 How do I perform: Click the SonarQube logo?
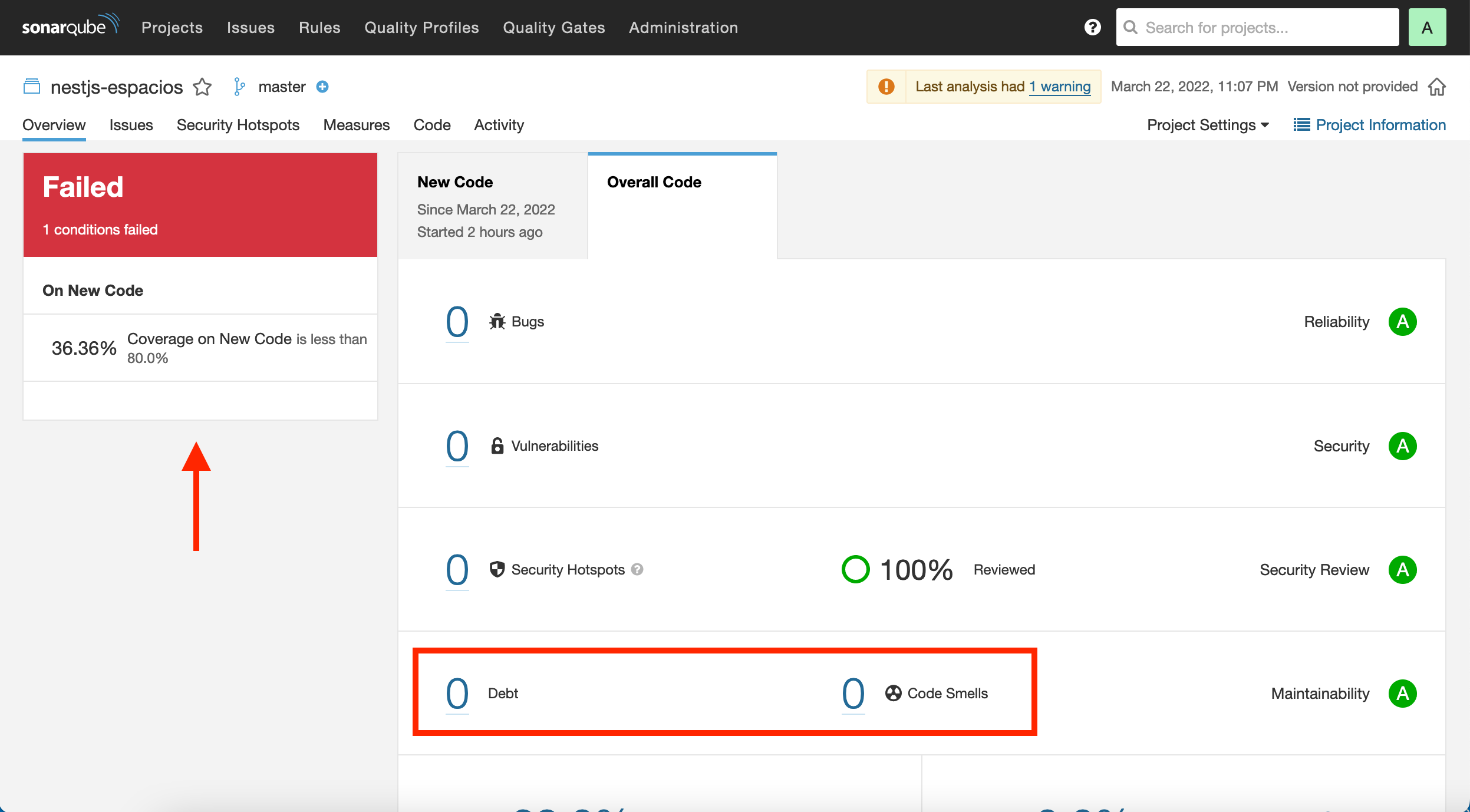click(x=71, y=27)
